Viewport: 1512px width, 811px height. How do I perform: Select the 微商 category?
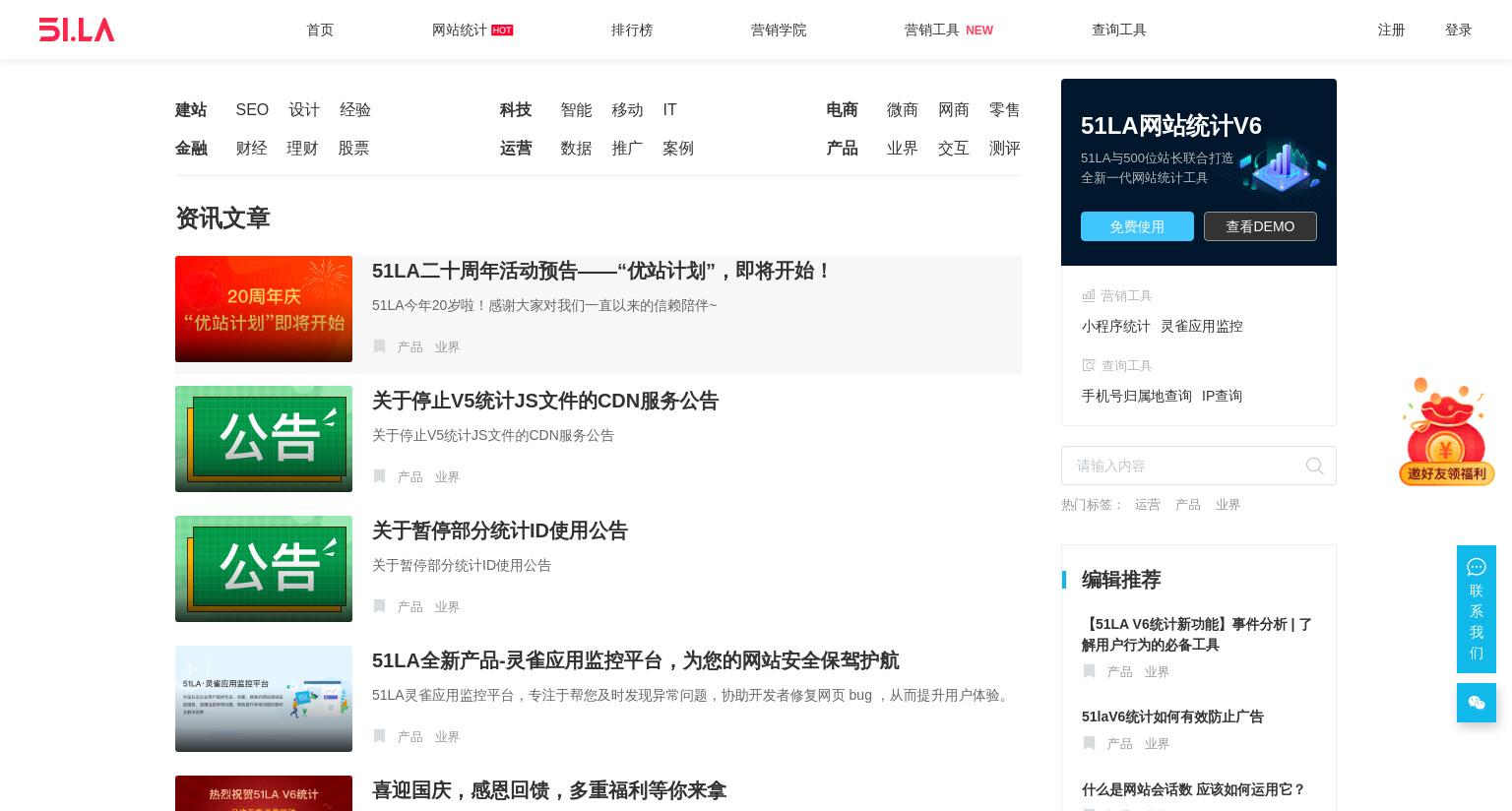(x=903, y=109)
